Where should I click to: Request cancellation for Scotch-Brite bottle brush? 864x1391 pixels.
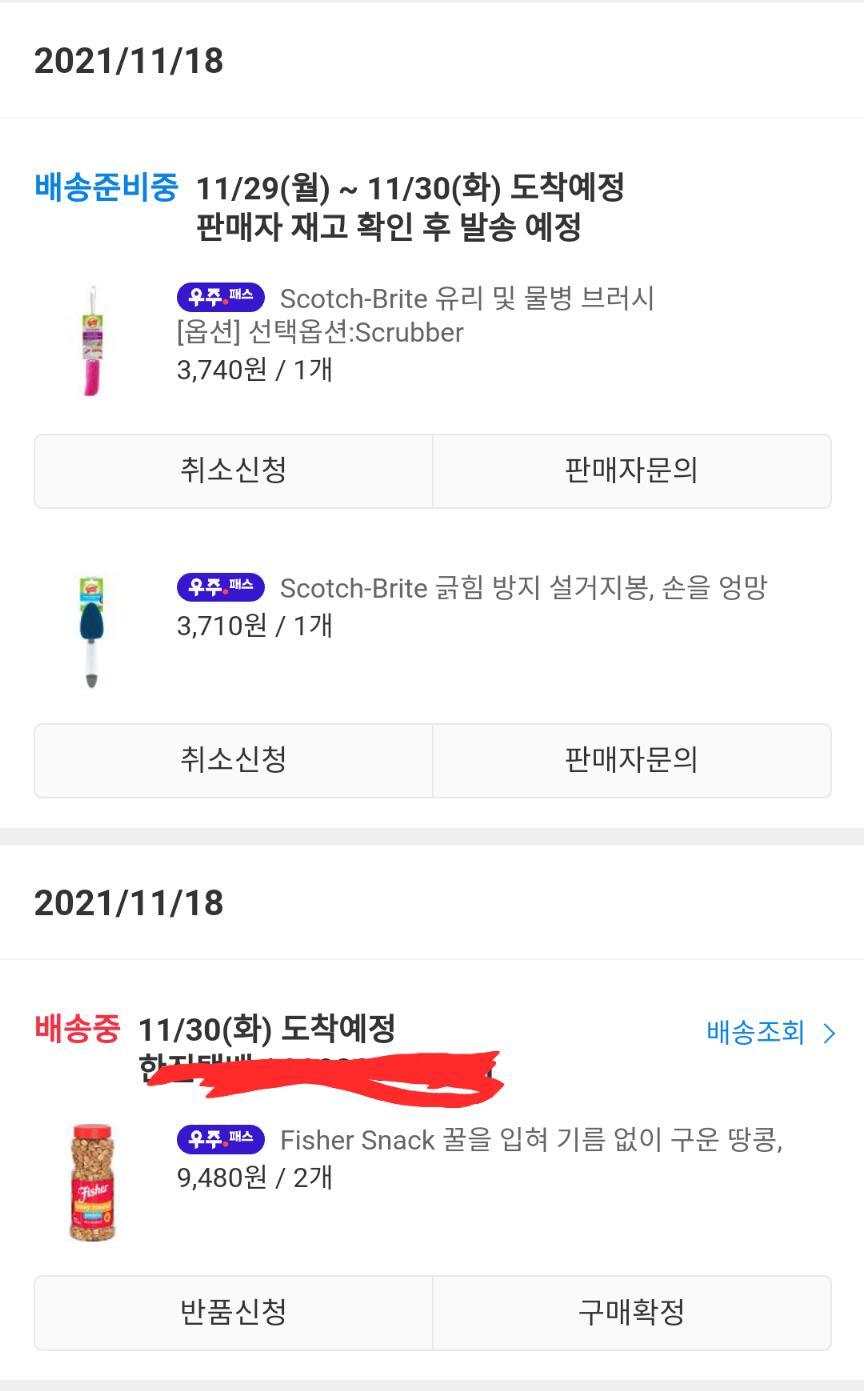pyautogui.click(x=233, y=471)
